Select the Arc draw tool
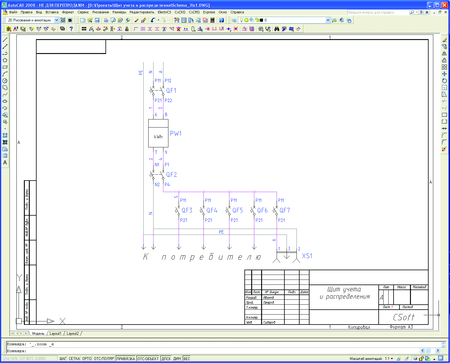Image resolution: width=450 pixels, height=363 pixels. click(x=5, y=74)
